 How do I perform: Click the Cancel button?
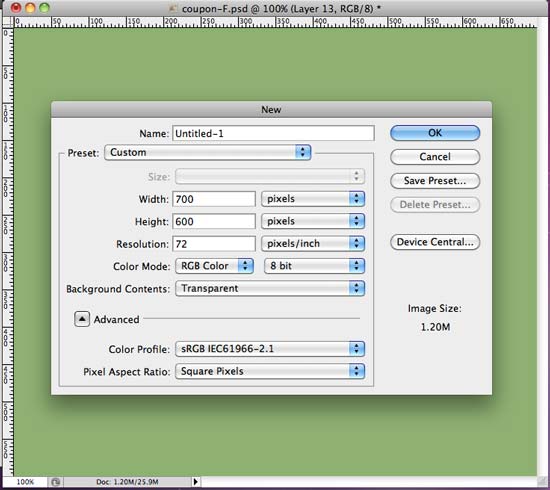click(435, 156)
